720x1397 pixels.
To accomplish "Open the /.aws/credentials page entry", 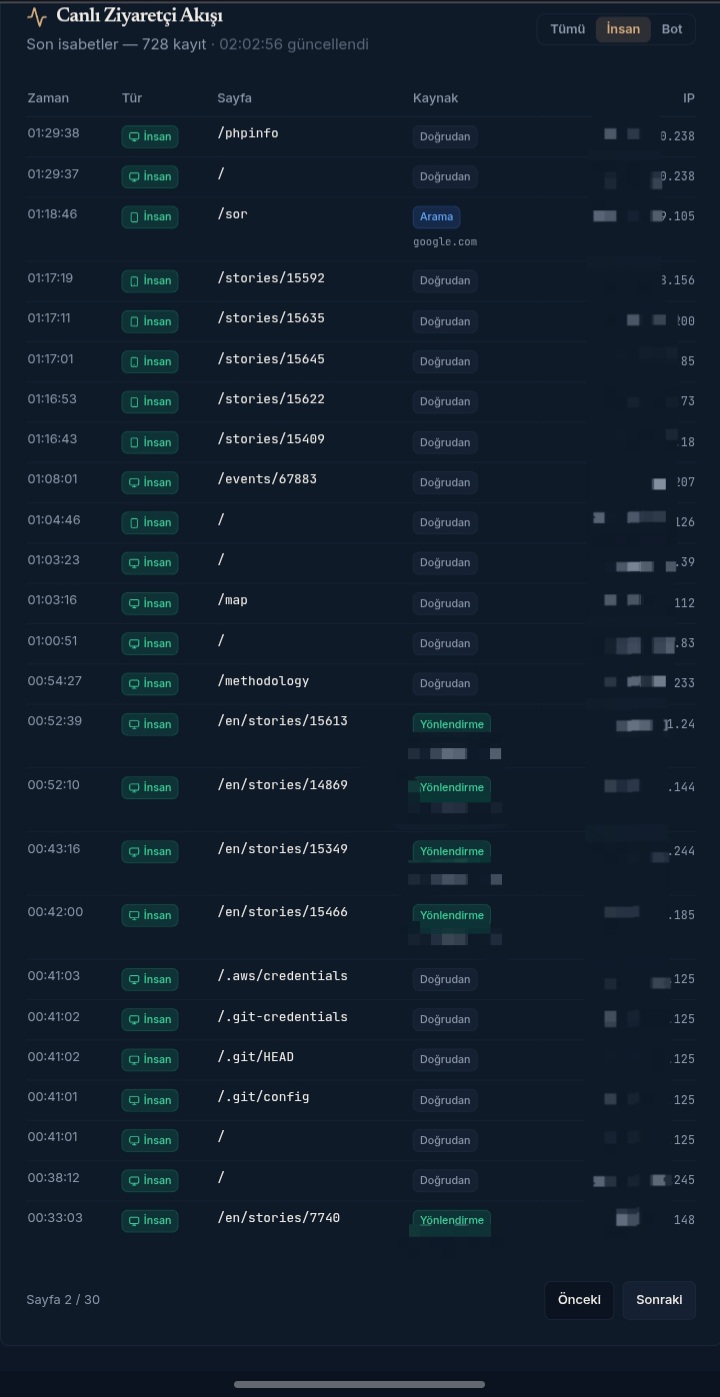I will [x=282, y=976].
